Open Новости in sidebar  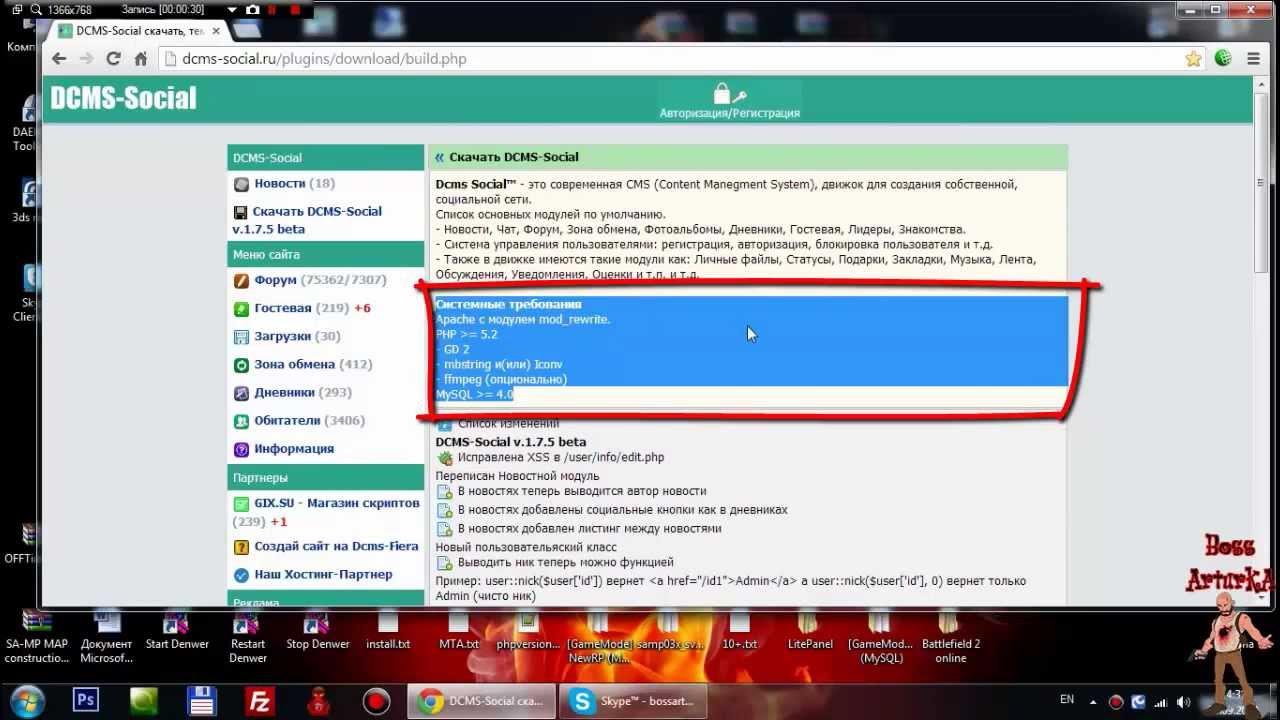[x=280, y=184]
